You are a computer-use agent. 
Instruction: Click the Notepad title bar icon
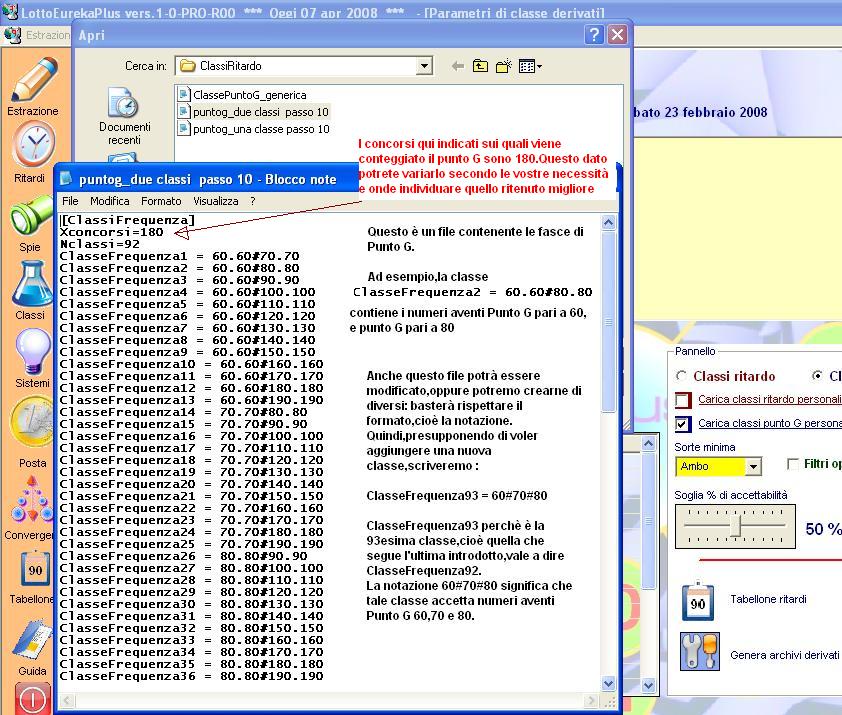point(66,178)
